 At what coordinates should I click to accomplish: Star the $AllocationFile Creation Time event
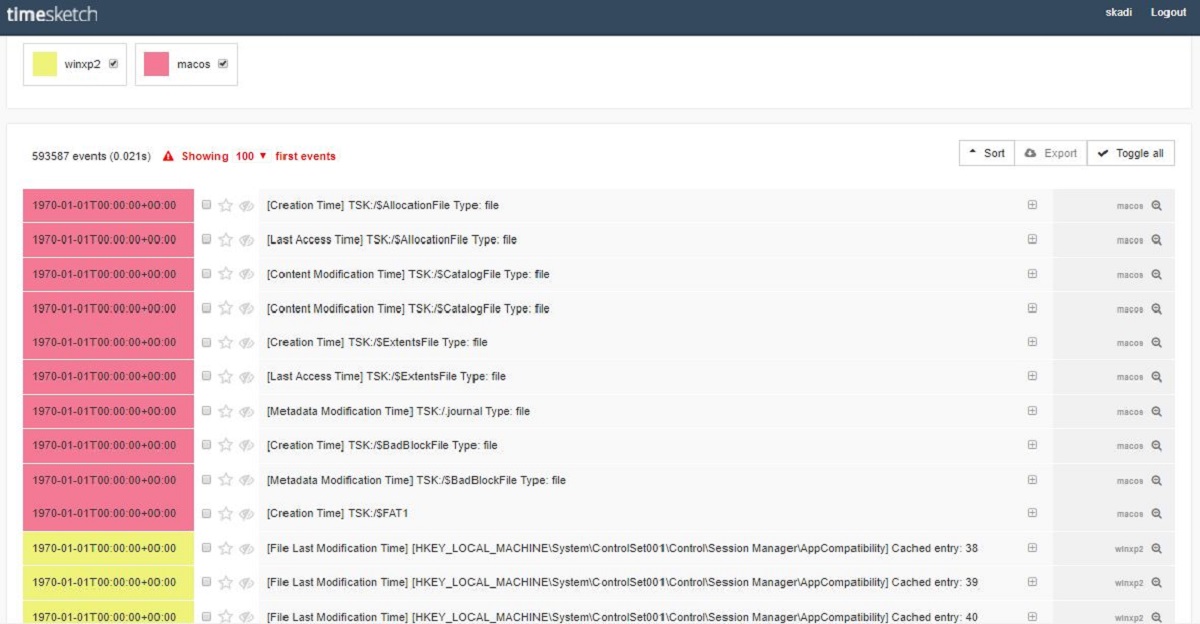[226, 205]
